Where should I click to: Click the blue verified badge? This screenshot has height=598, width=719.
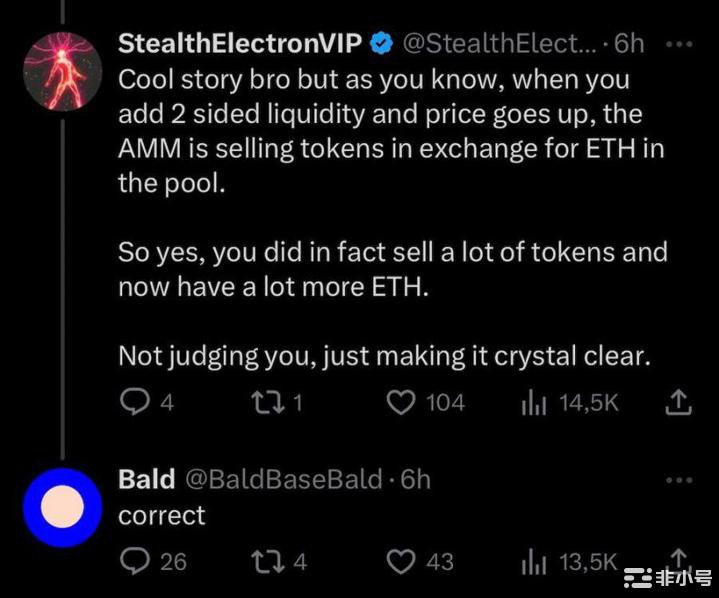[381, 44]
